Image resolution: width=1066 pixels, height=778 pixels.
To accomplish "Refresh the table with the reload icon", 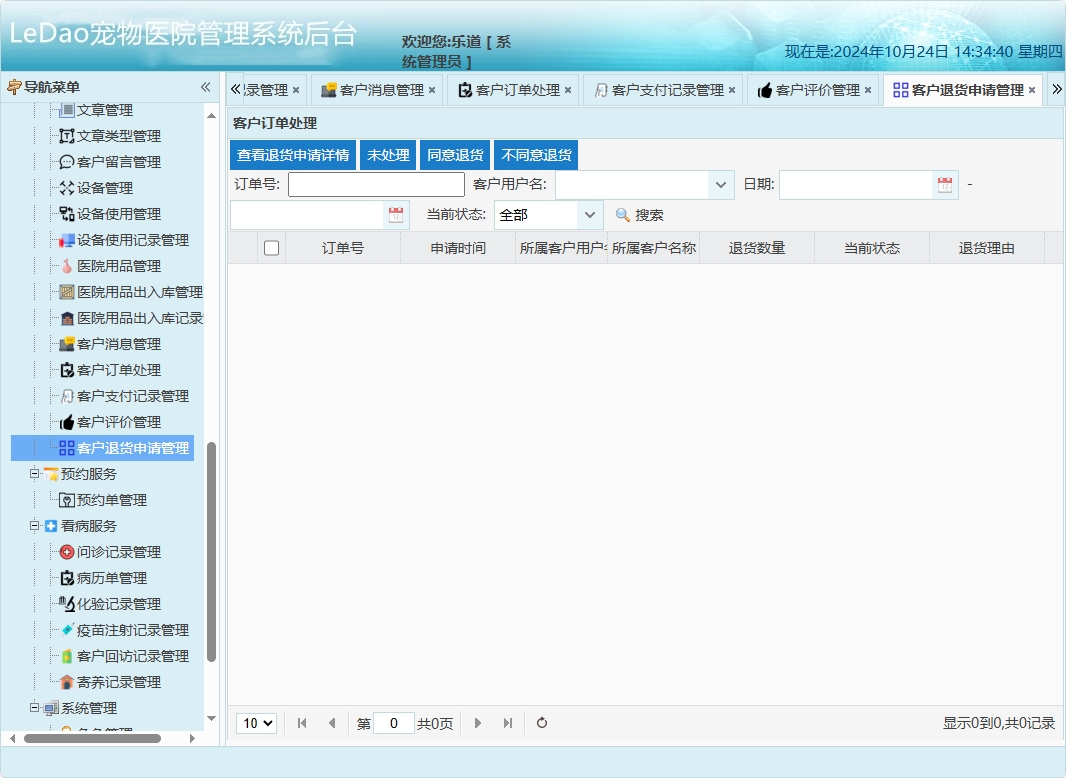I will 541,722.
